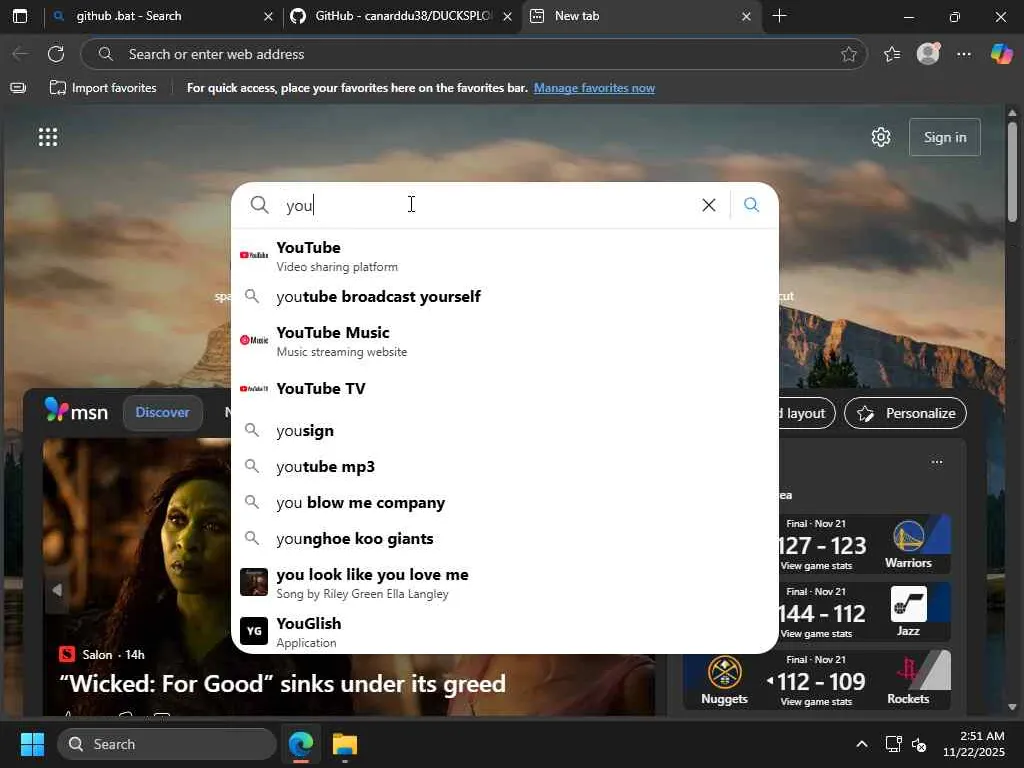Pick 'you blow me company' suggestion

point(505,502)
